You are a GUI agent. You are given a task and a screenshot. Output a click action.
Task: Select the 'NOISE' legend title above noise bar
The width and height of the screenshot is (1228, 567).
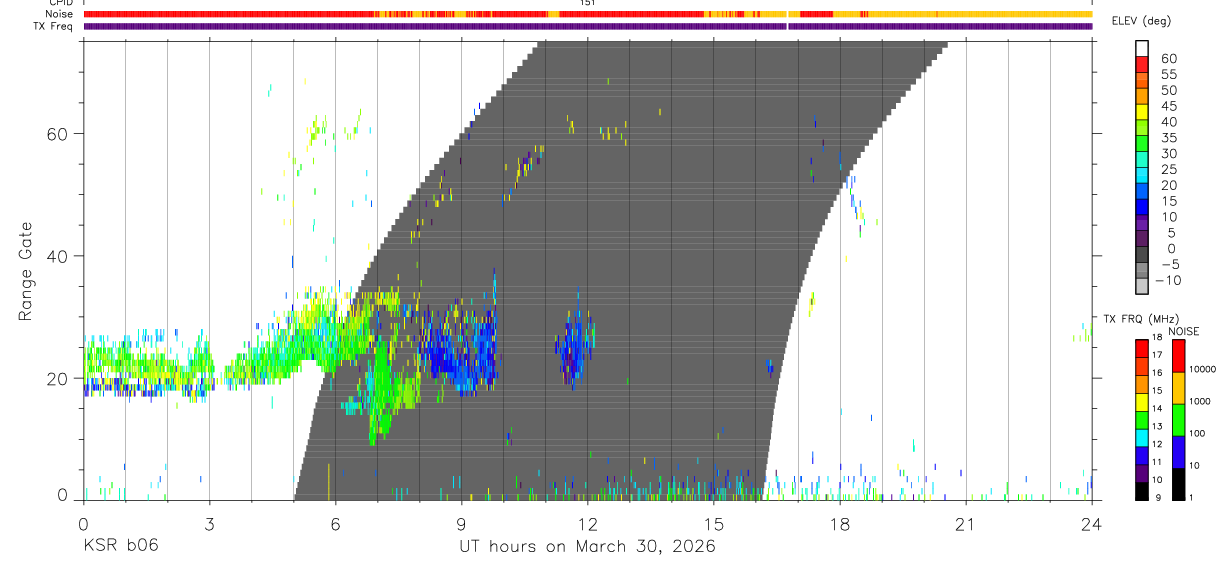click(1185, 331)
